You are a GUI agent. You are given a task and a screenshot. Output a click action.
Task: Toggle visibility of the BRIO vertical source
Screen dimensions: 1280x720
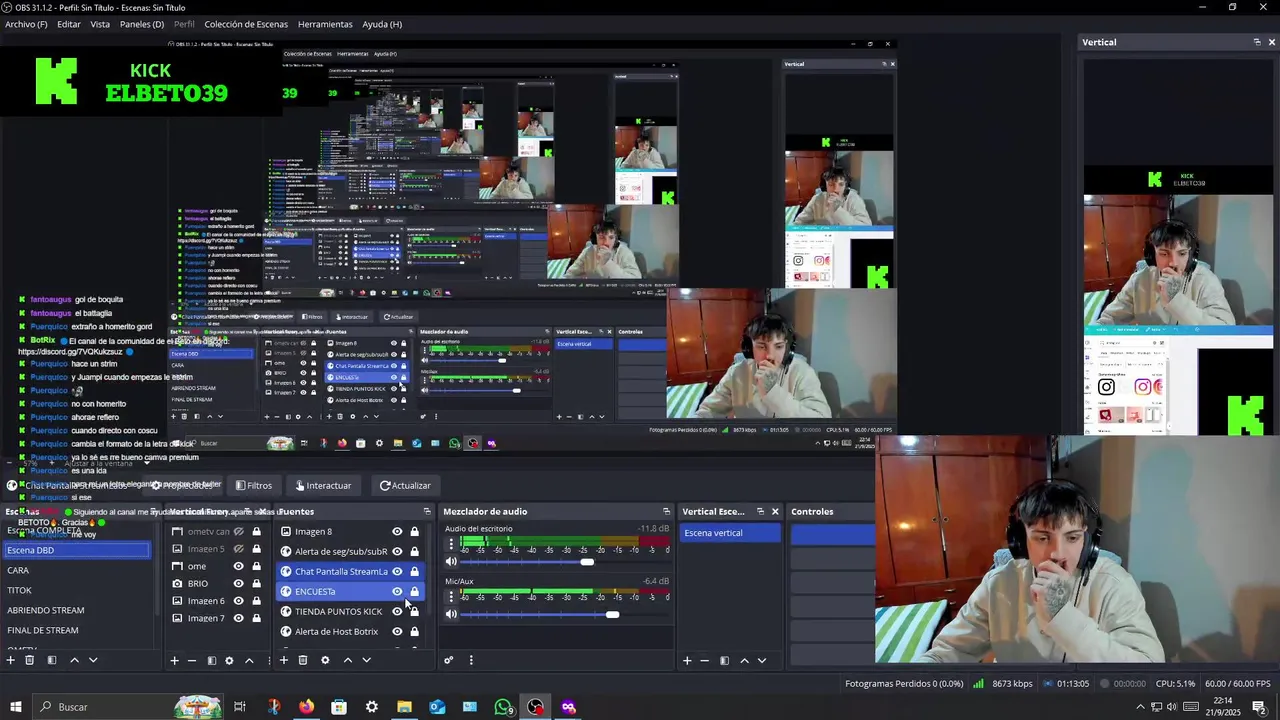point(238,583)
